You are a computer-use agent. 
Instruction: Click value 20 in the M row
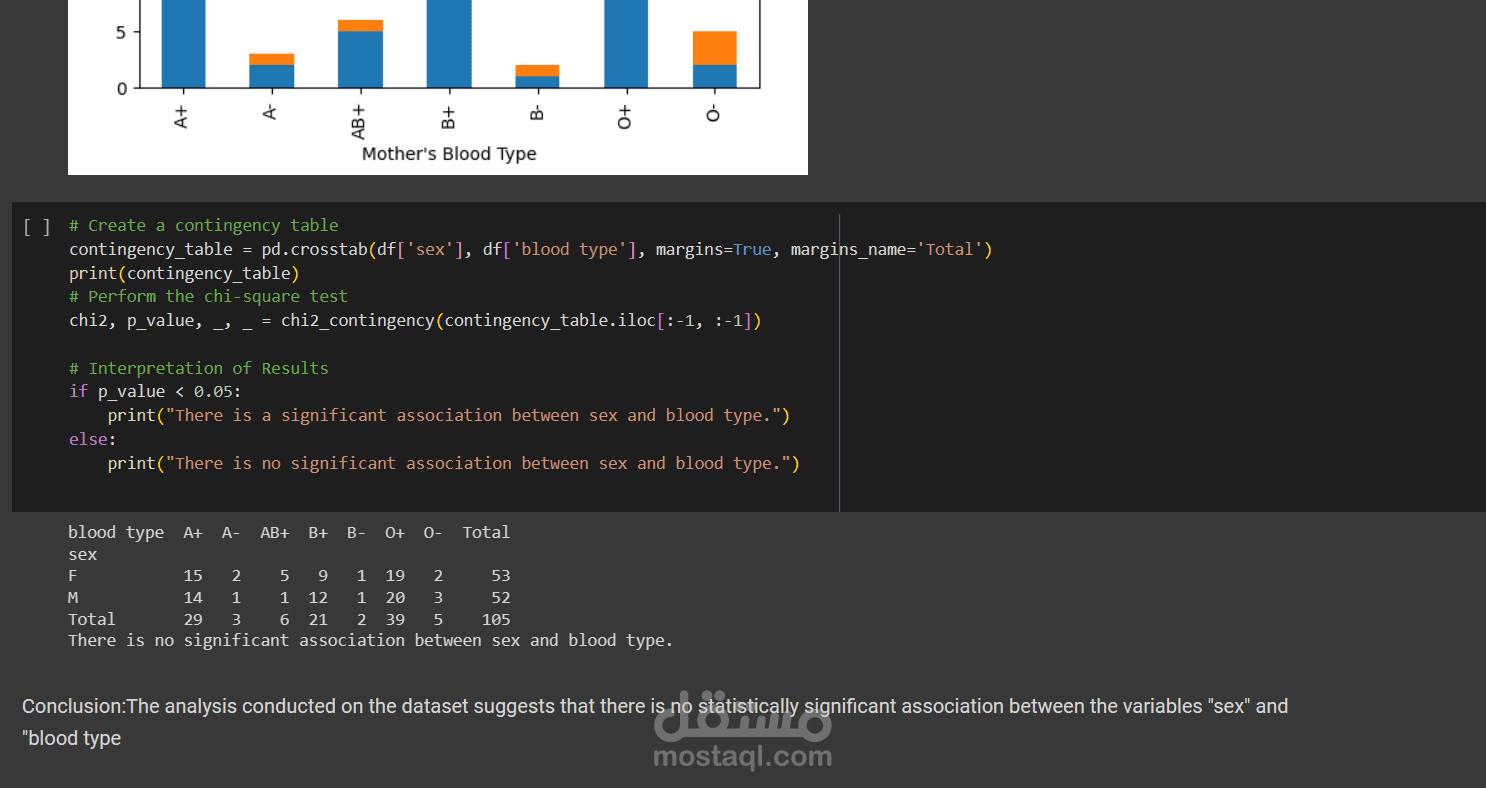[395, 598]
